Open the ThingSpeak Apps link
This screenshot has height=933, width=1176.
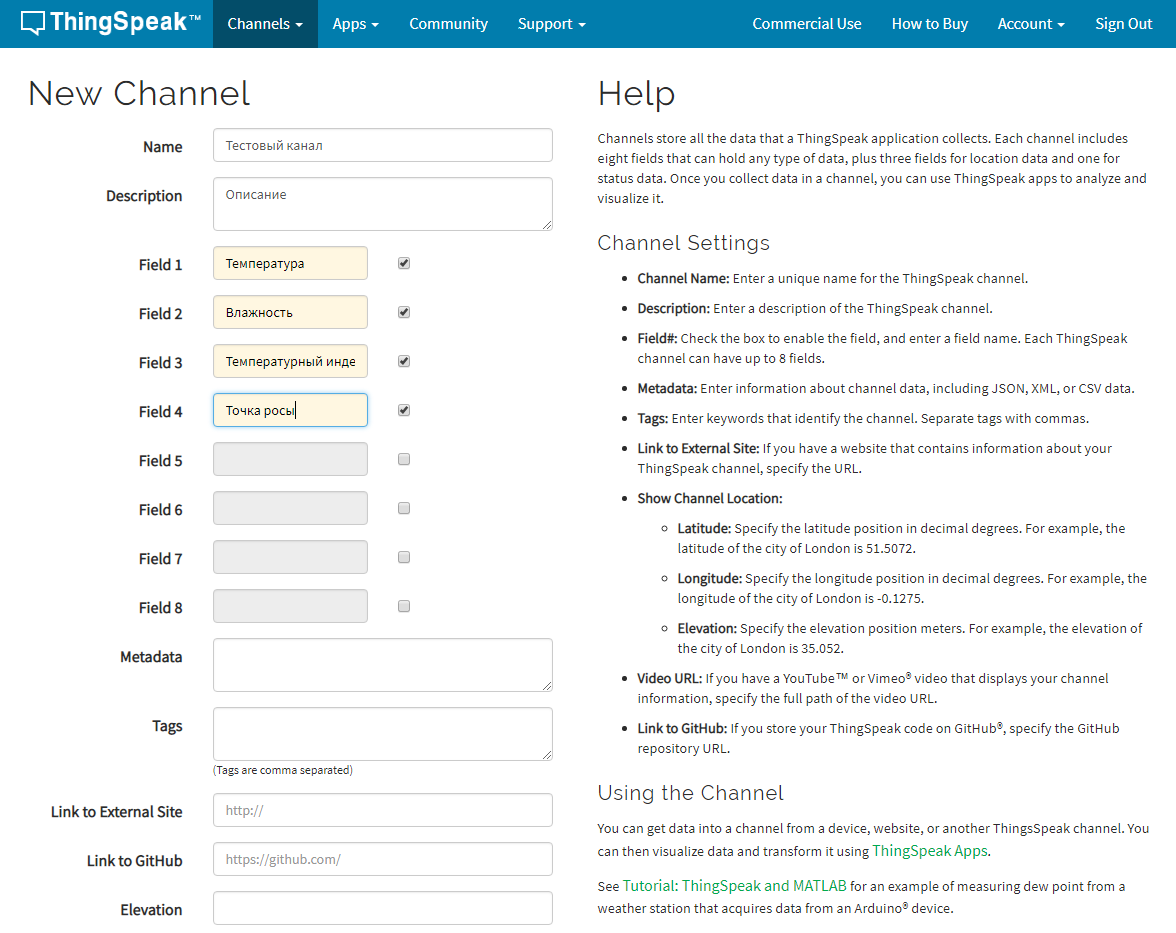(x=929, y=851)
